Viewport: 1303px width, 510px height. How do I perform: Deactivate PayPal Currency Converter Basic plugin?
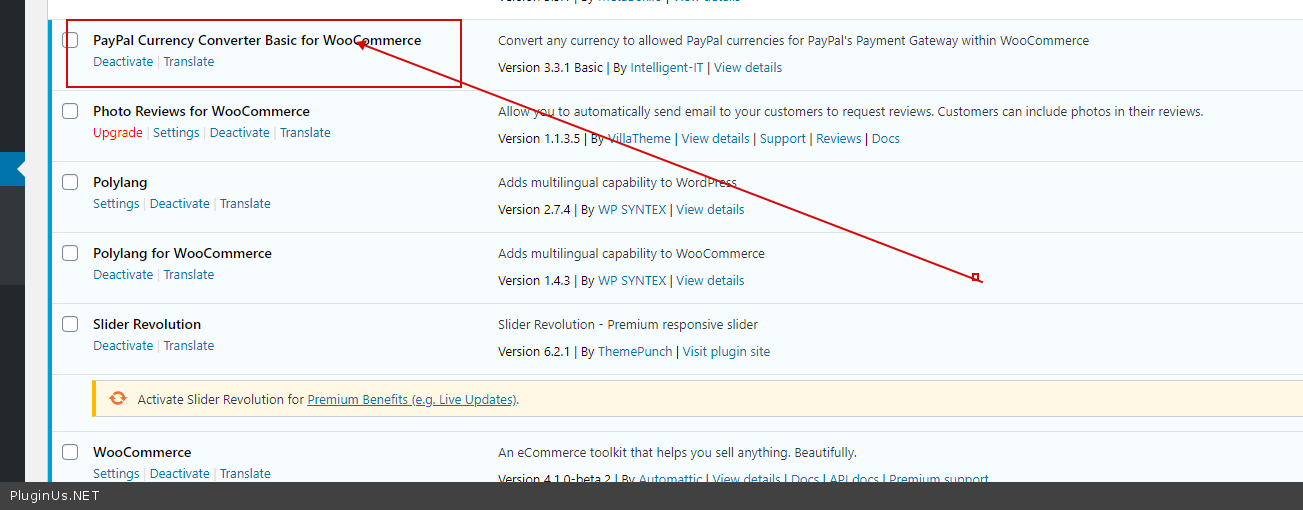click(123, 62)
